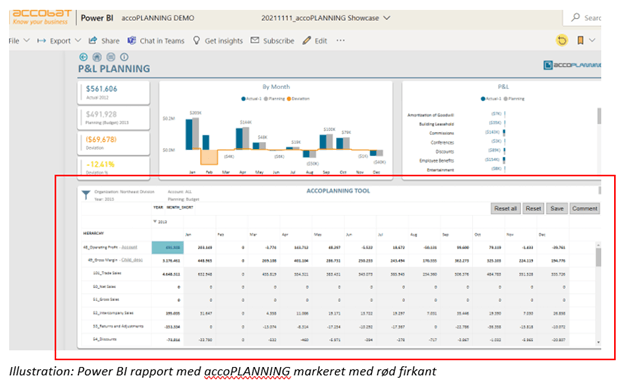The image size is (624, 383).
Task: Click the Dec month column header
Action: (542, 234)
